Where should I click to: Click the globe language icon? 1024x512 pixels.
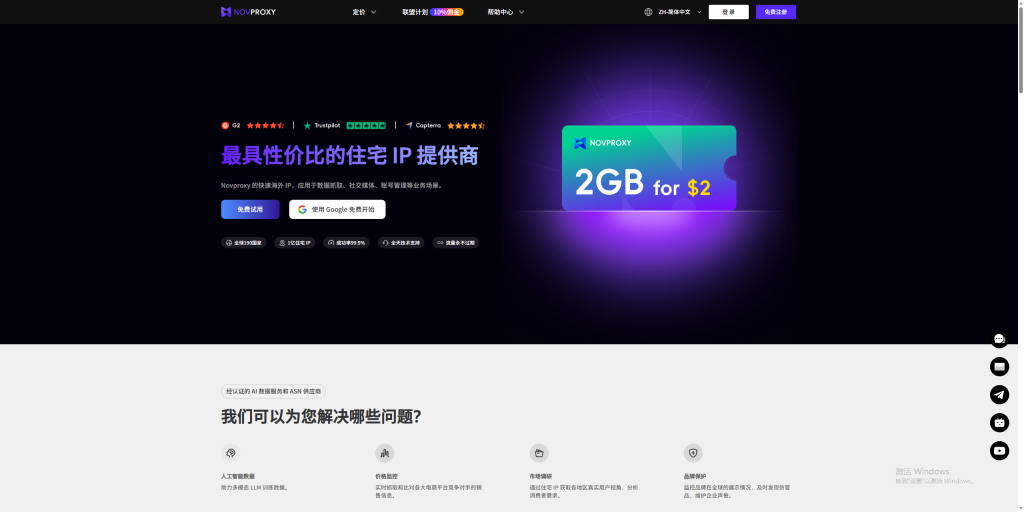click(648, 12)
